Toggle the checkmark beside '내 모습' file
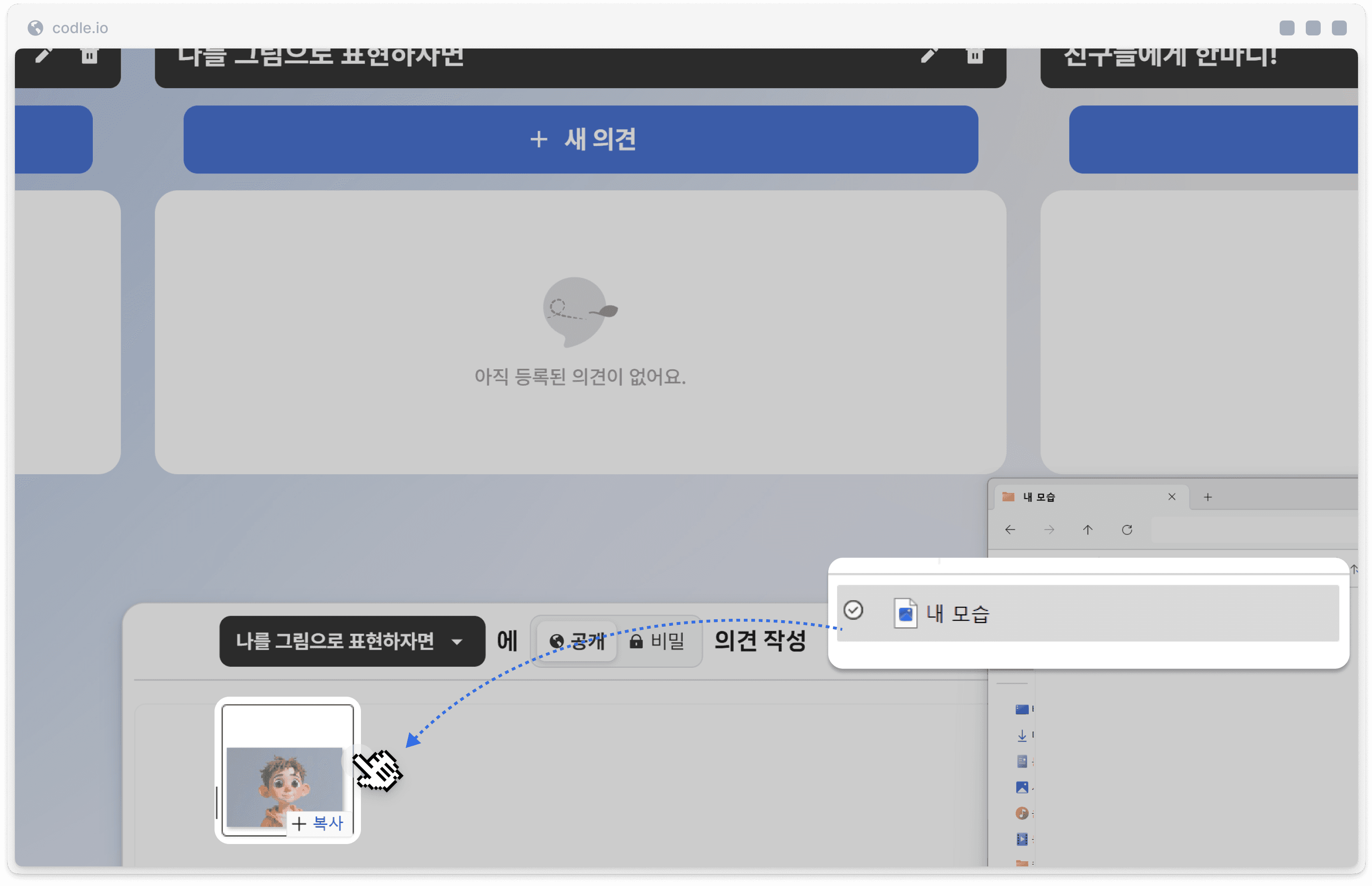 tap(853, 610)
